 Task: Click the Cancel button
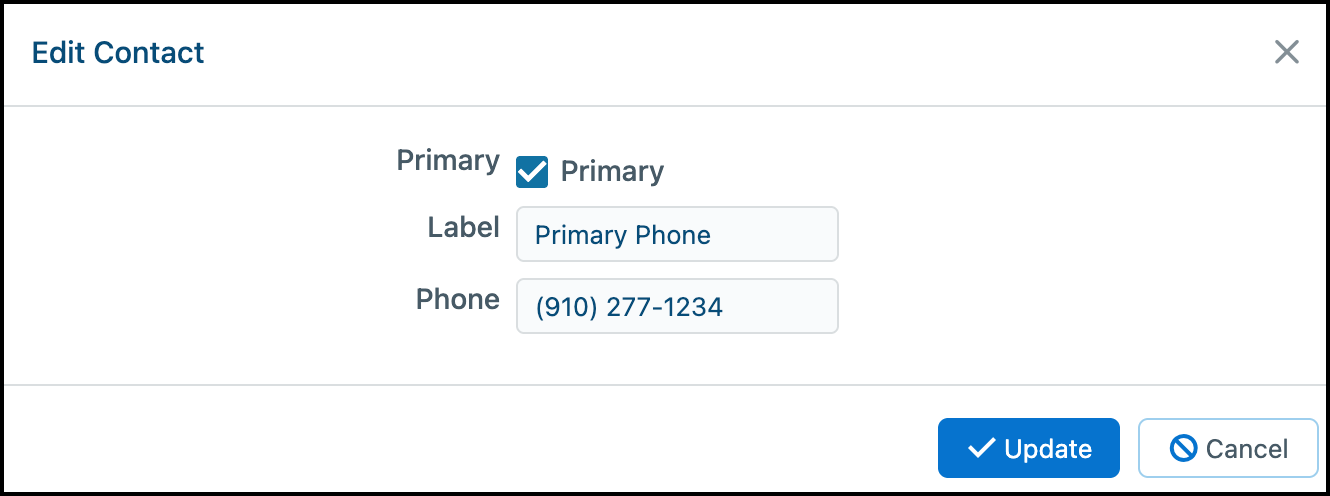pos(1229,448)
